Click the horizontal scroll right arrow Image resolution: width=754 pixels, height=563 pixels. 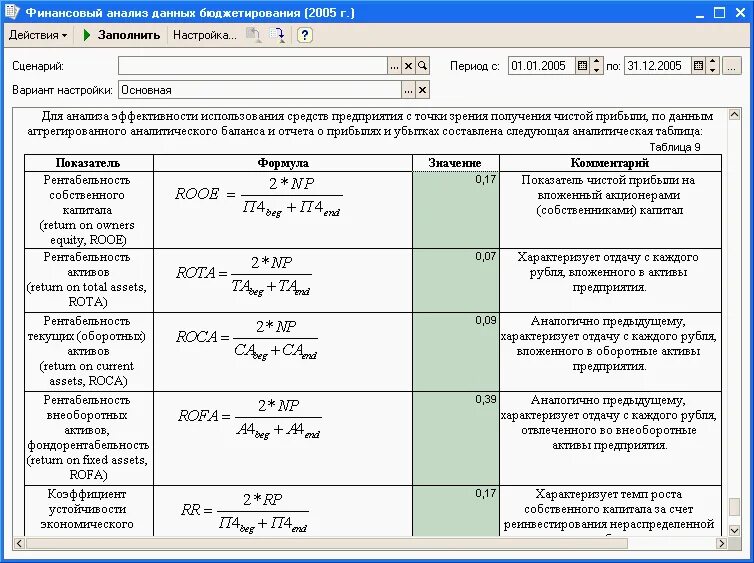pyautogui.click(x=721, y=544)
